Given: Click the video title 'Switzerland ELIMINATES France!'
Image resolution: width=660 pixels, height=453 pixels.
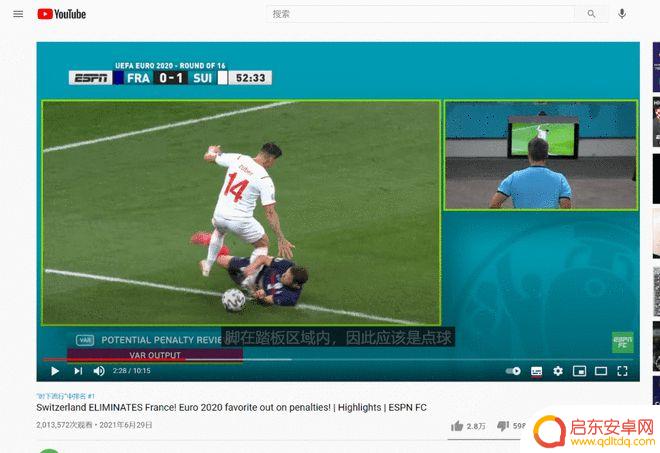Looking at the screenshot, I should (x=231, y=408).
